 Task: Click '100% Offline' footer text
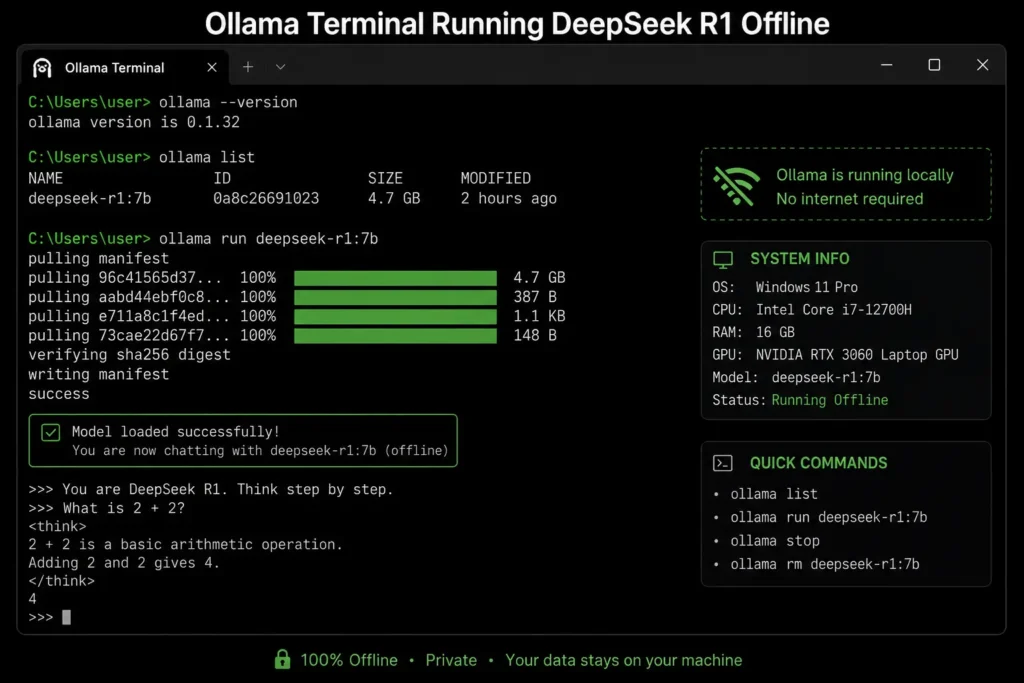(x=349, y=660)
